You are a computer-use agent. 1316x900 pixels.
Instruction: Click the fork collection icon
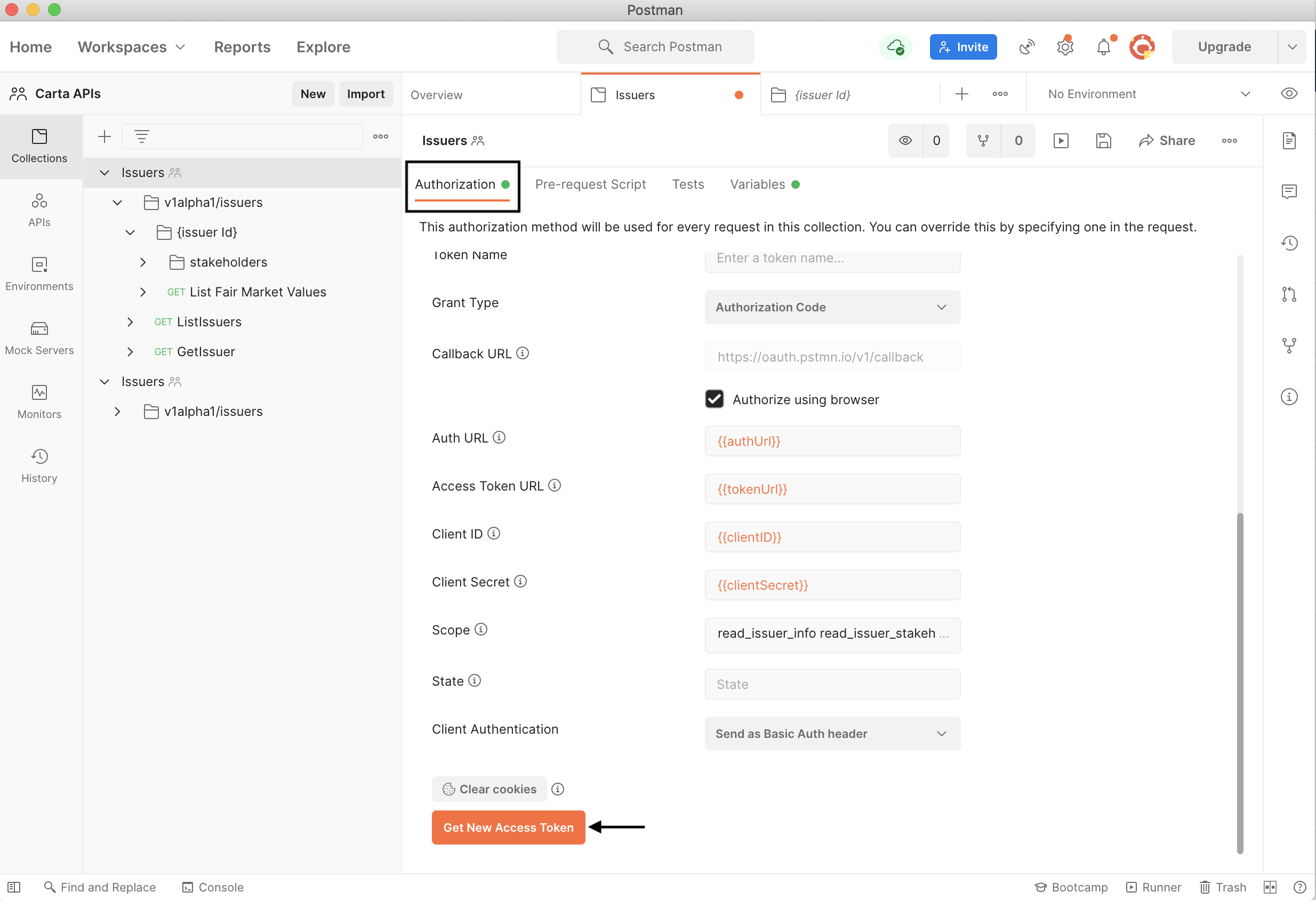click(x=983, y=141)
